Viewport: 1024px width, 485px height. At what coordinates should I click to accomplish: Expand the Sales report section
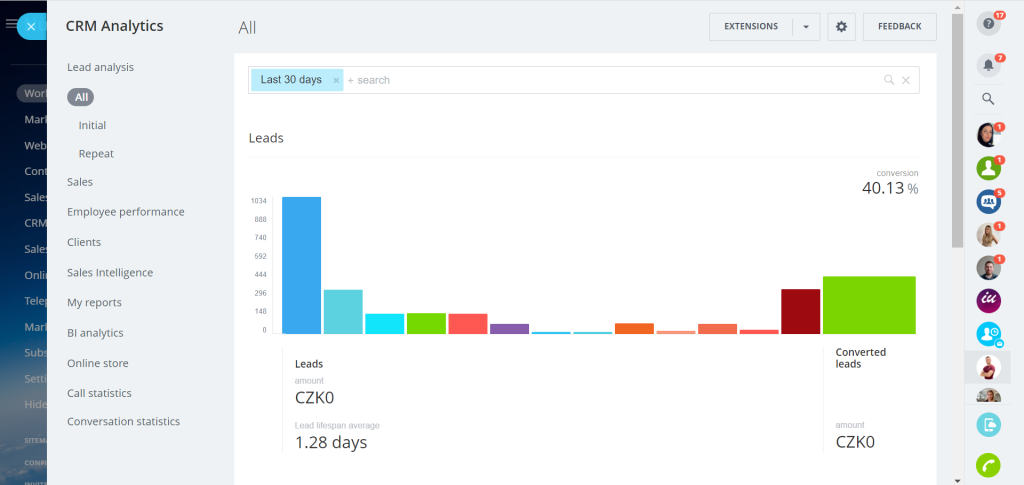(80, 182)
